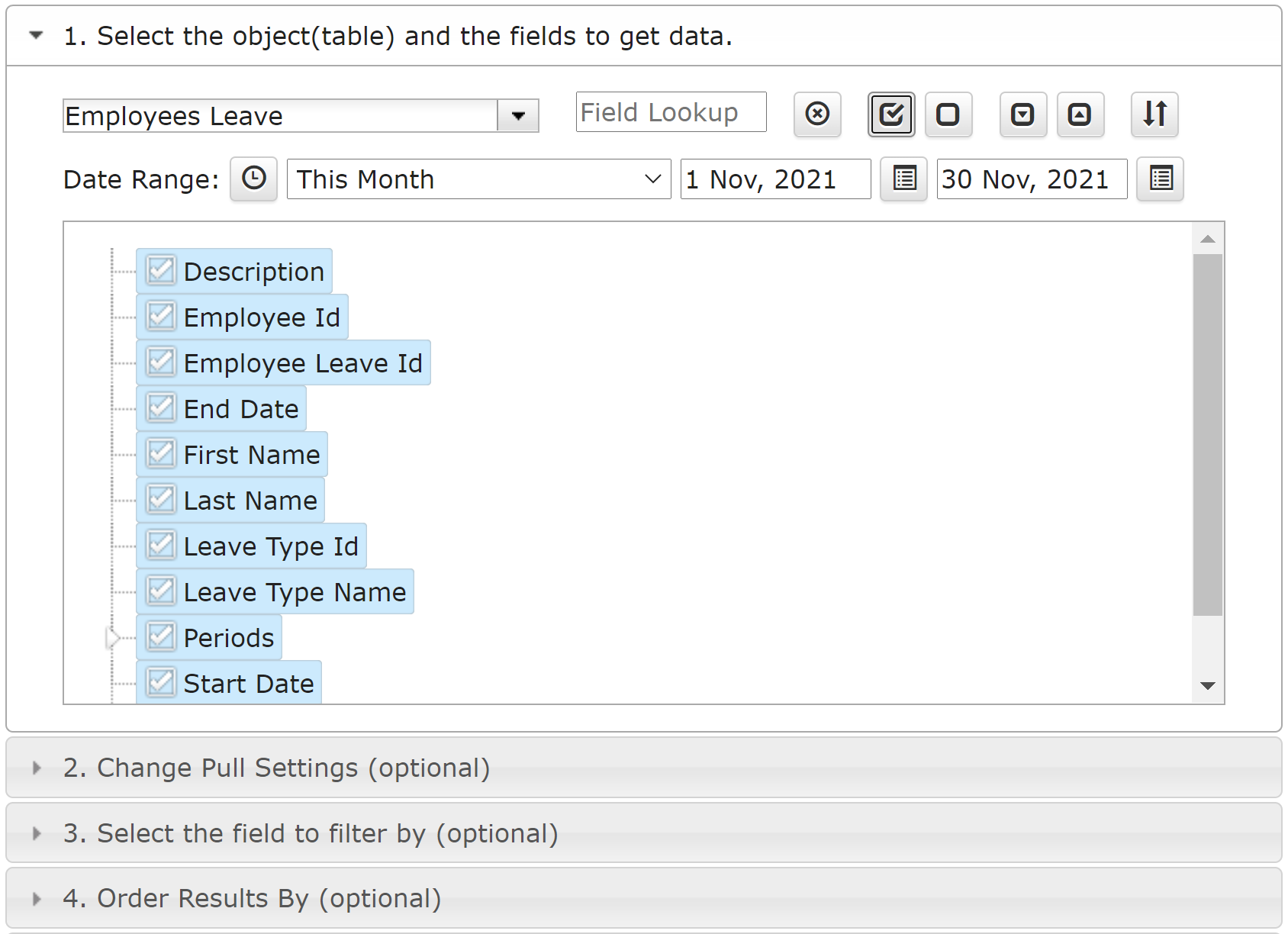Click the field list scrollbar down arrow

(x=1208, y=686)
